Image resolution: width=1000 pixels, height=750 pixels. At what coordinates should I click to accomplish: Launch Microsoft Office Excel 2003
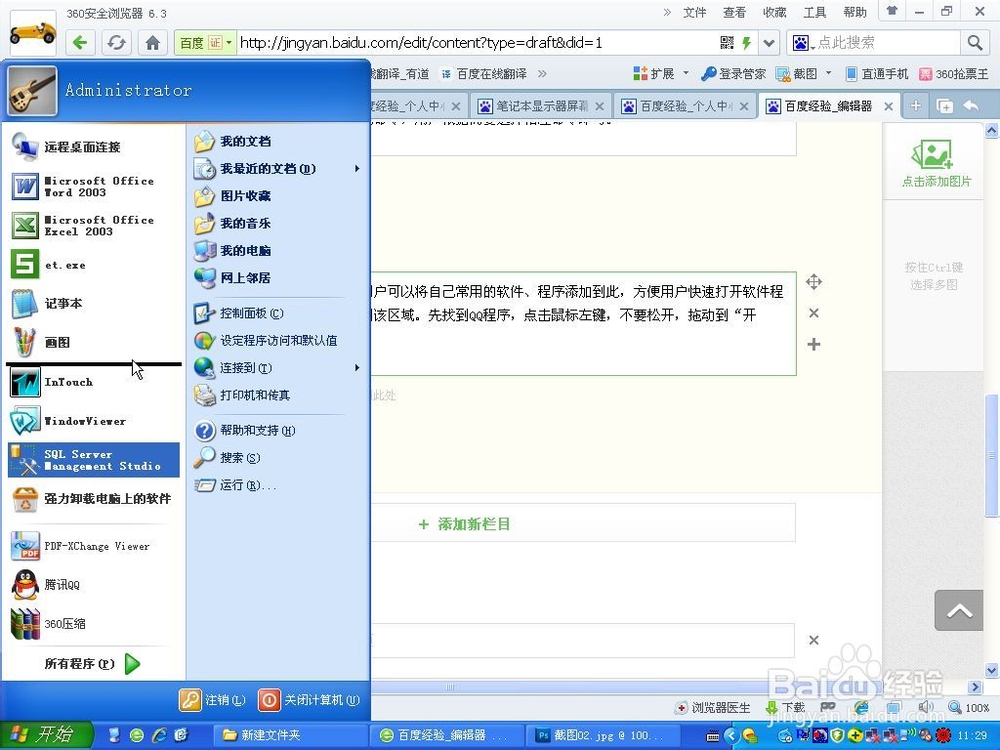click(94, 225)
